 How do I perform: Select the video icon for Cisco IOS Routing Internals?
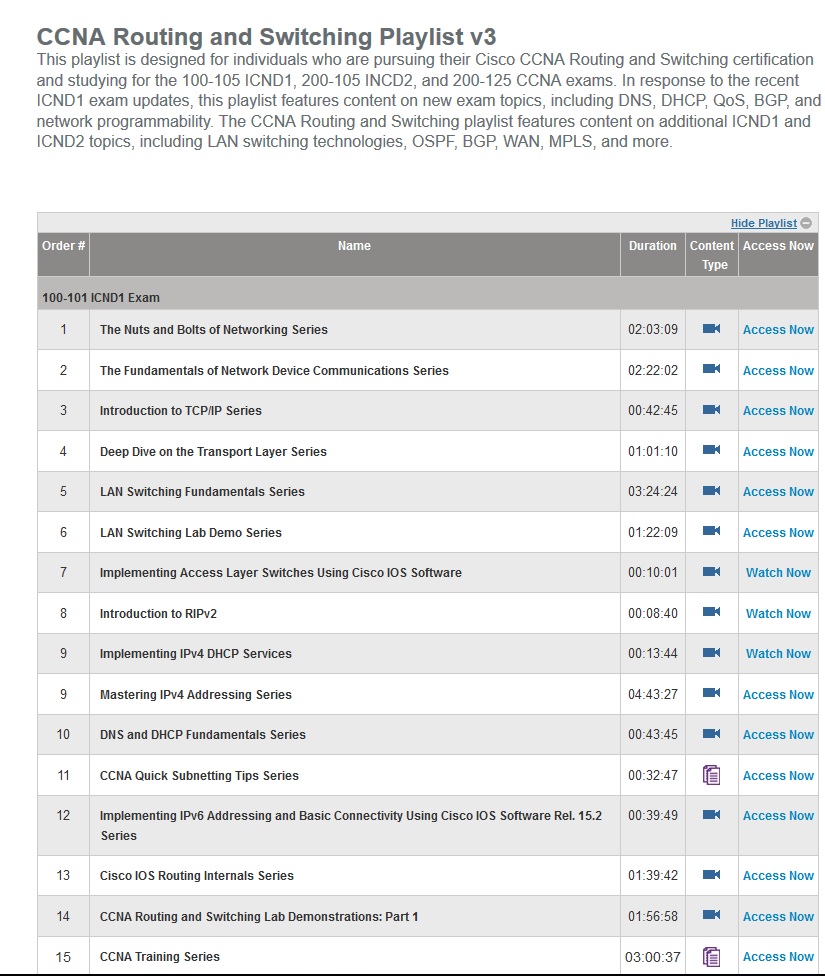[x=712, y=875]
